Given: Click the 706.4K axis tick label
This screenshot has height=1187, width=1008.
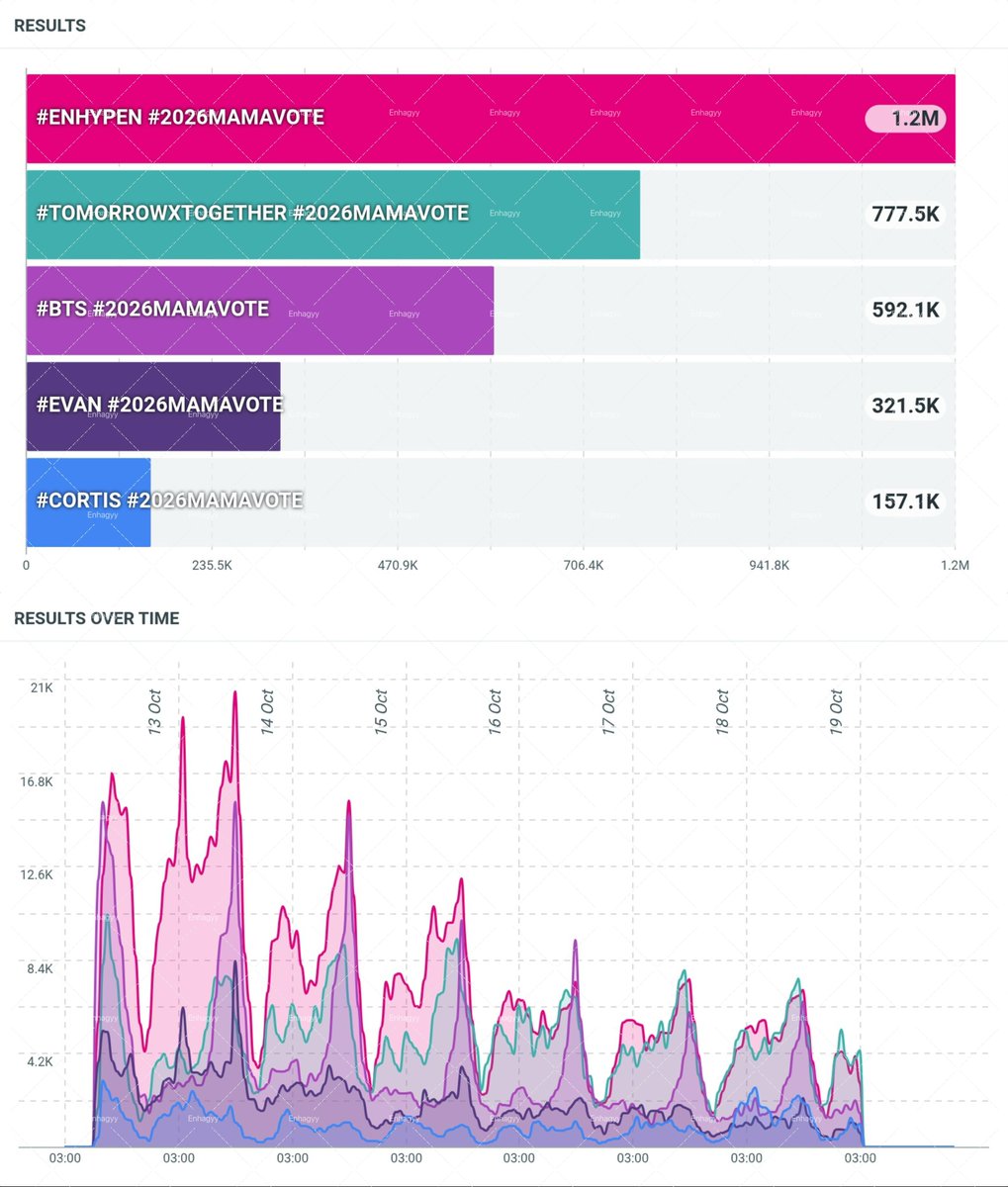Looking at the screenshot, I should click(584, 566).
